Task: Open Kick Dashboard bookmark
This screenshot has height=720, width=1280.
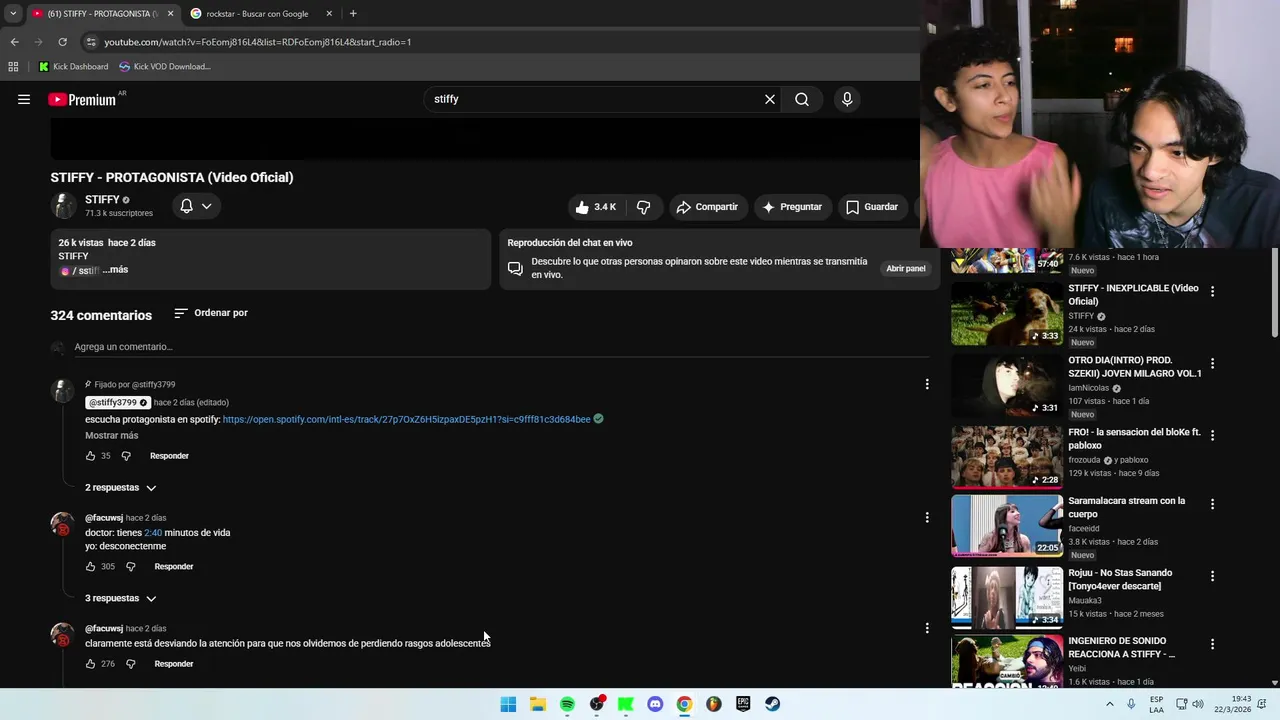Action: 73,67
